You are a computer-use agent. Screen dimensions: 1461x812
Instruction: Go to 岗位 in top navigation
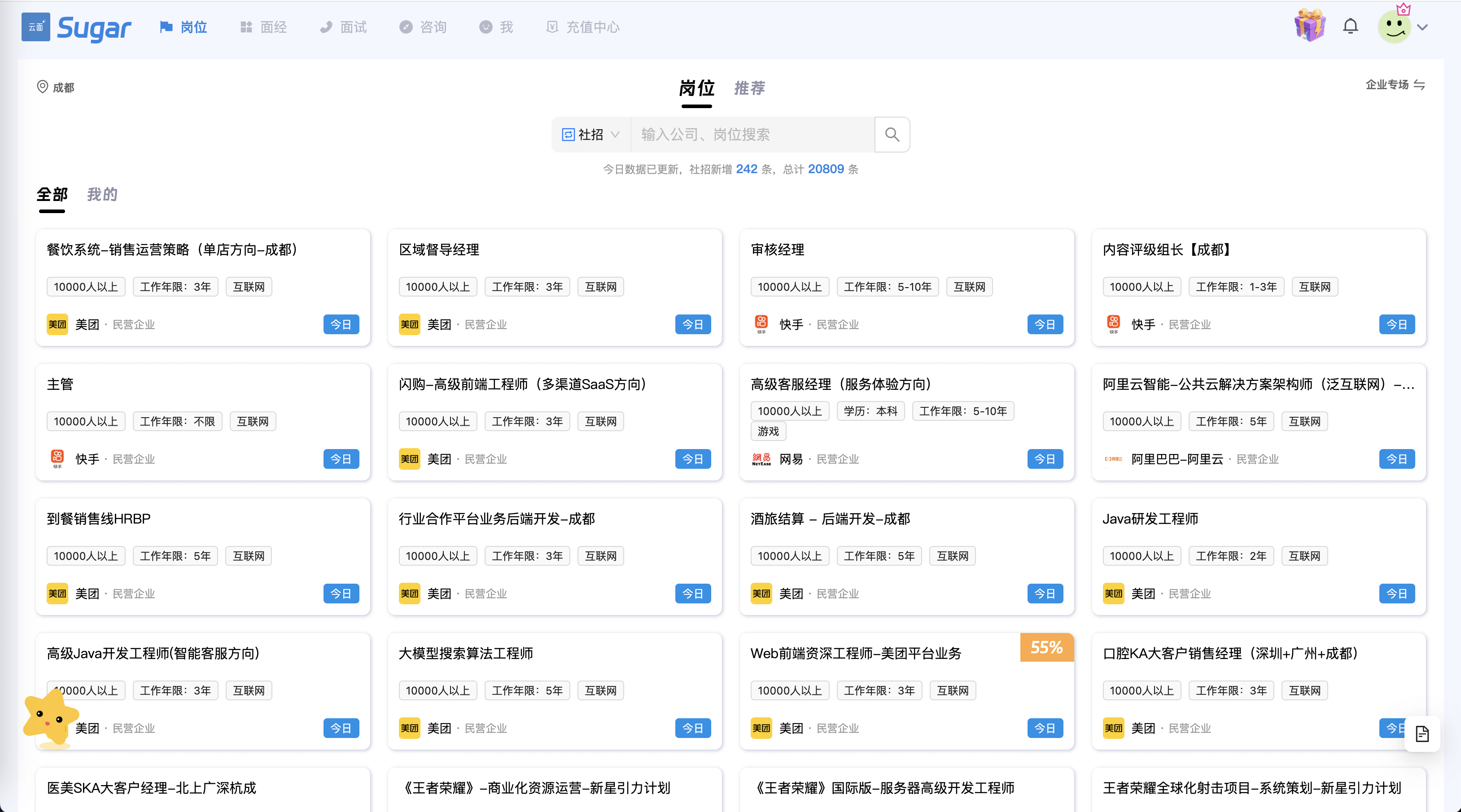point(183,27)
